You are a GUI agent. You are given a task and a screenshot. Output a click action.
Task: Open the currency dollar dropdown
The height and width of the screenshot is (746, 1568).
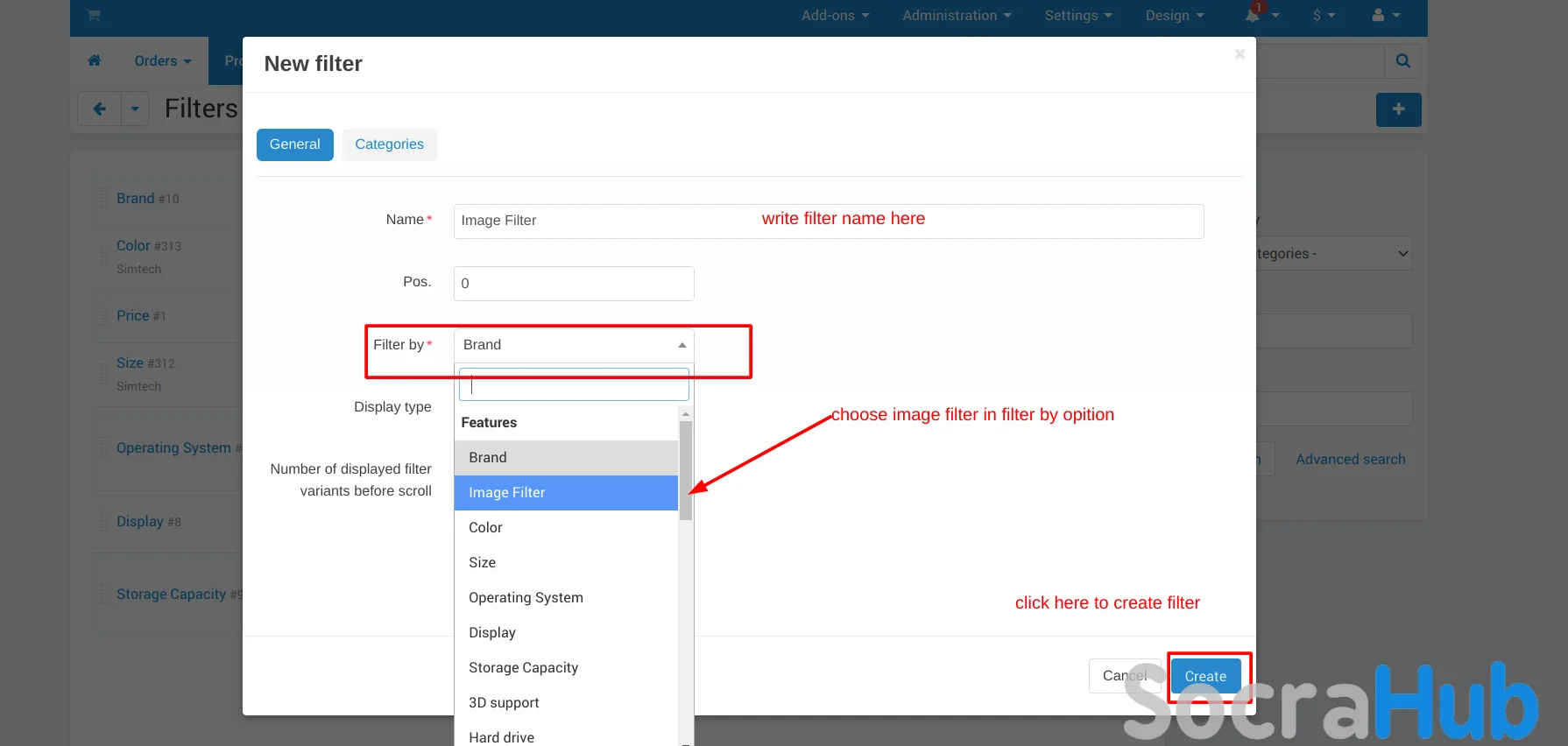tap(1323, 16)
